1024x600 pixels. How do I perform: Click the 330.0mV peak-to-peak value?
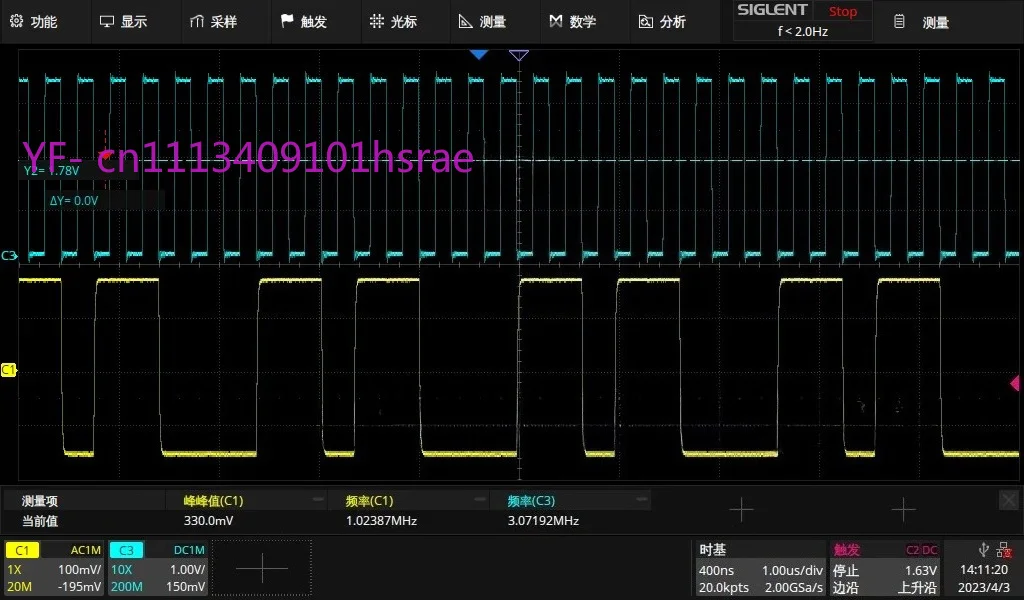208,520
